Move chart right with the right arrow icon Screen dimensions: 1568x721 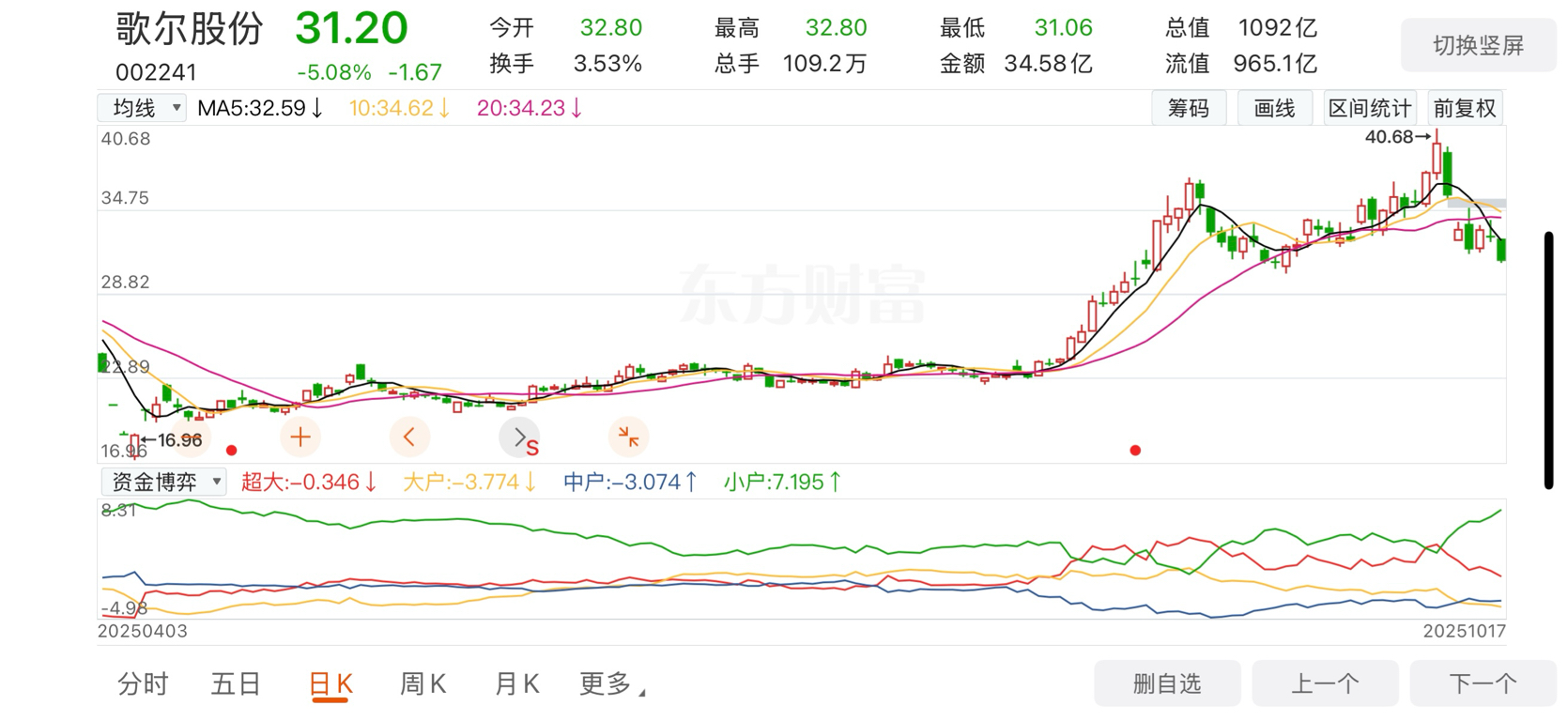click(x=519, y=437)
